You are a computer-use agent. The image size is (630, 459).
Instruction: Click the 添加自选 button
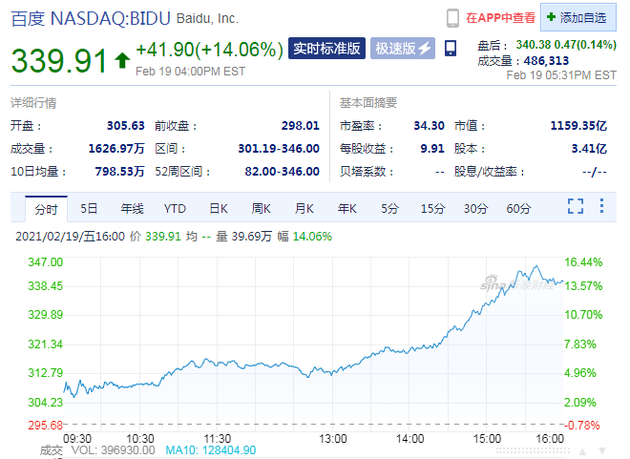[578, 17]
